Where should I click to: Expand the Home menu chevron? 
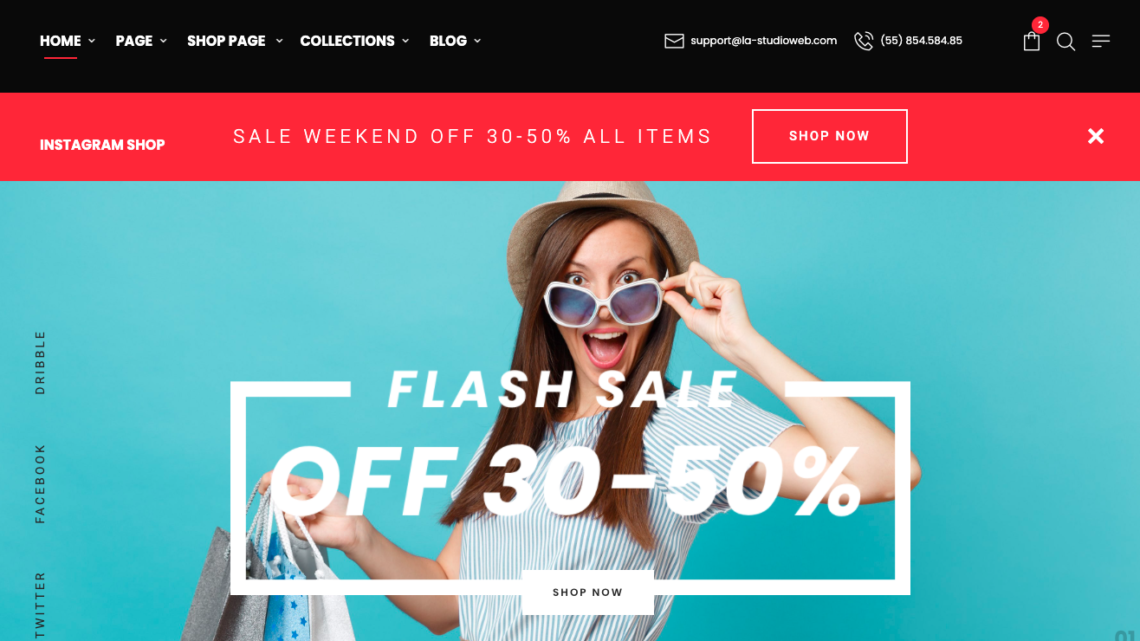click(92, 41)
